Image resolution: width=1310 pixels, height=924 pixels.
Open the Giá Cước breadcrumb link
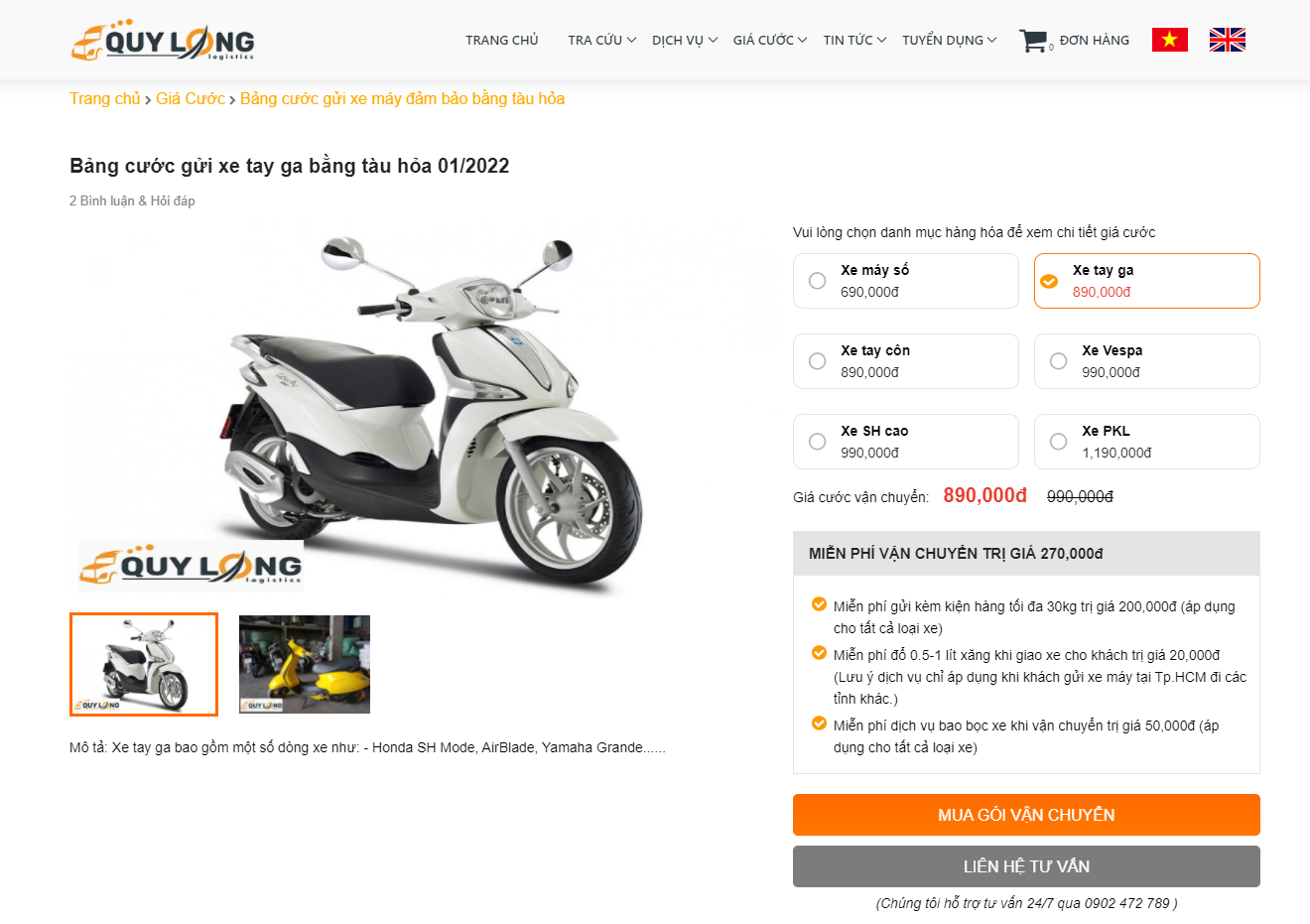point(191,98)
